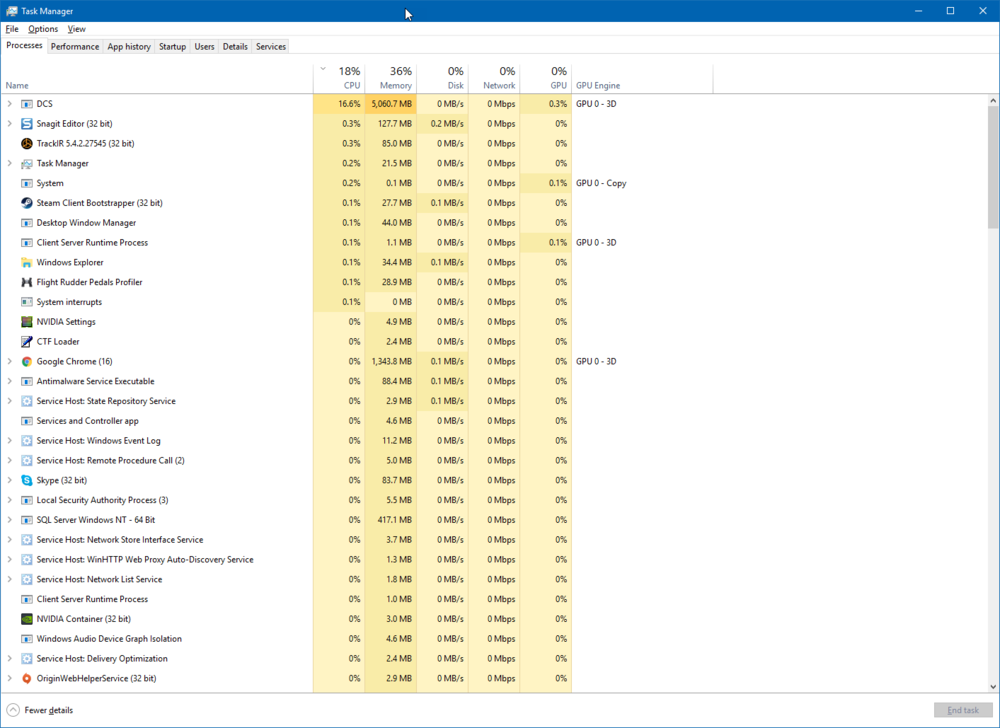Click the Local Security Authority Process icon
The height and width of the screenshot is (728, 1000).
click(x=27, y=500)
